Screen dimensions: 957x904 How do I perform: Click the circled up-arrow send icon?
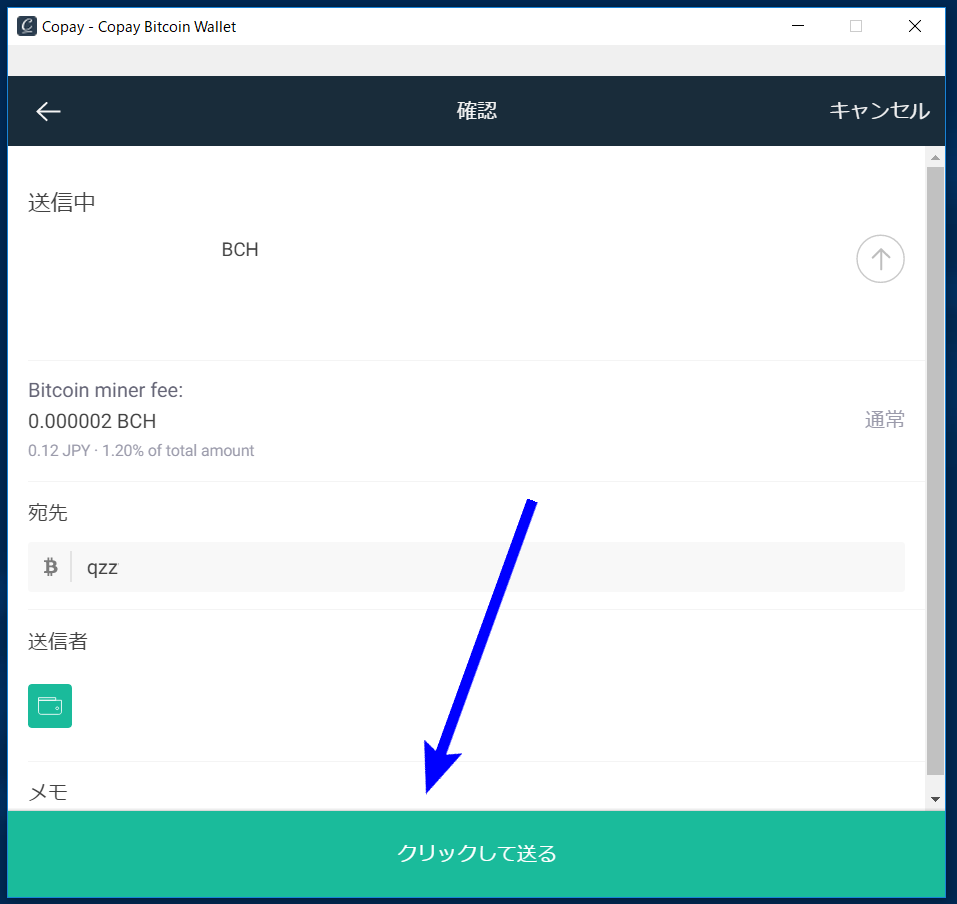[x=880, y=260]
